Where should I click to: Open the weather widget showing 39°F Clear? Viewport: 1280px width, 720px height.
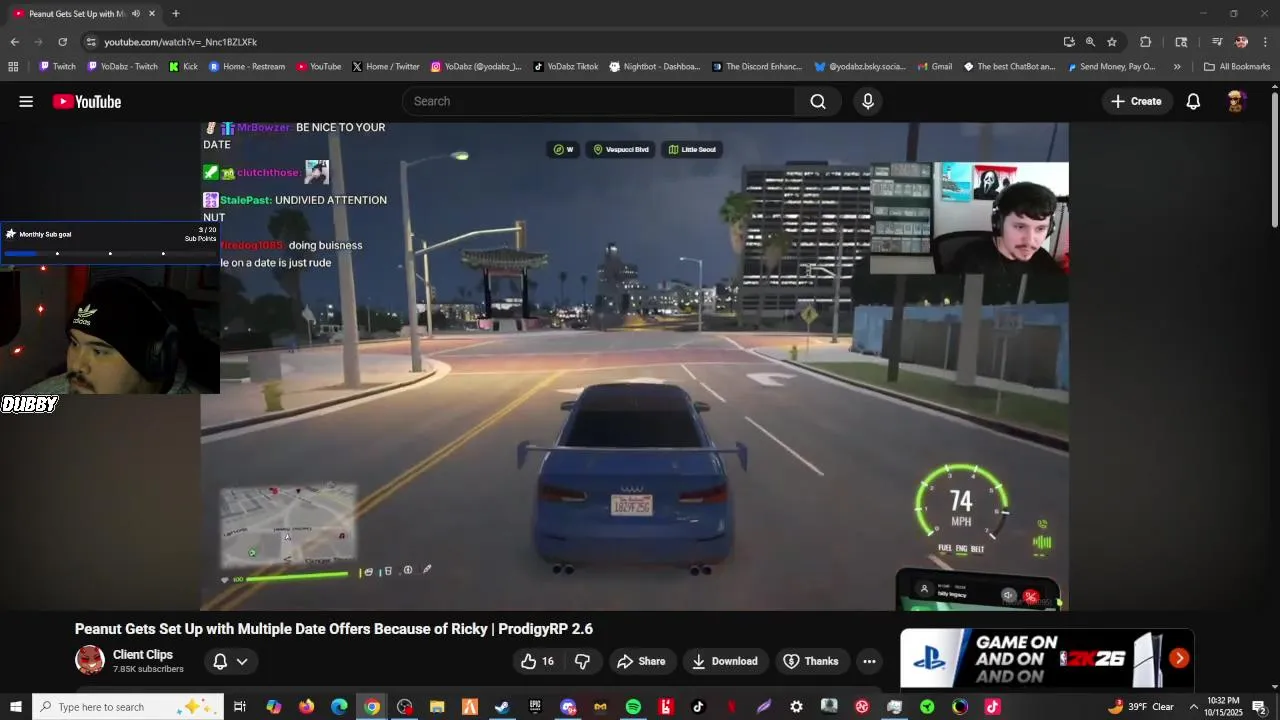(1141, 707)
